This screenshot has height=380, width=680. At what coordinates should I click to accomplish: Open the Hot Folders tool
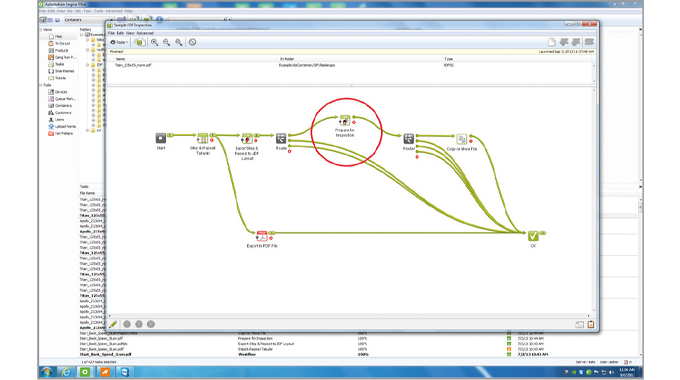61,133
